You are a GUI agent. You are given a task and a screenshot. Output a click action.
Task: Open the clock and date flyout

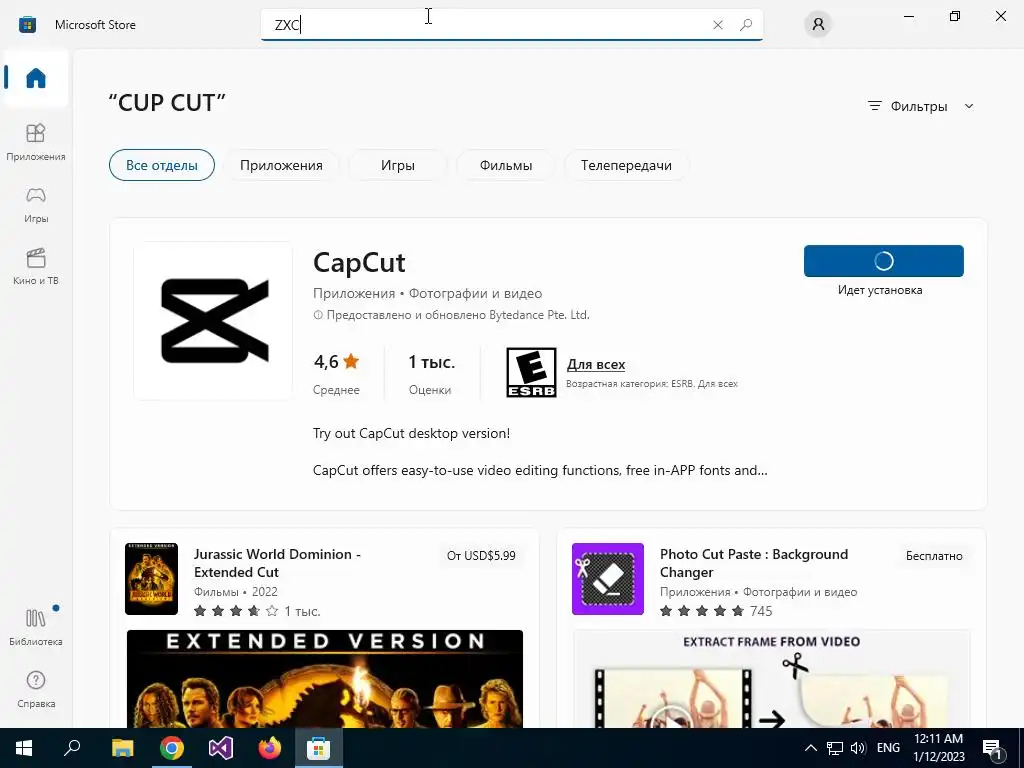938,748
